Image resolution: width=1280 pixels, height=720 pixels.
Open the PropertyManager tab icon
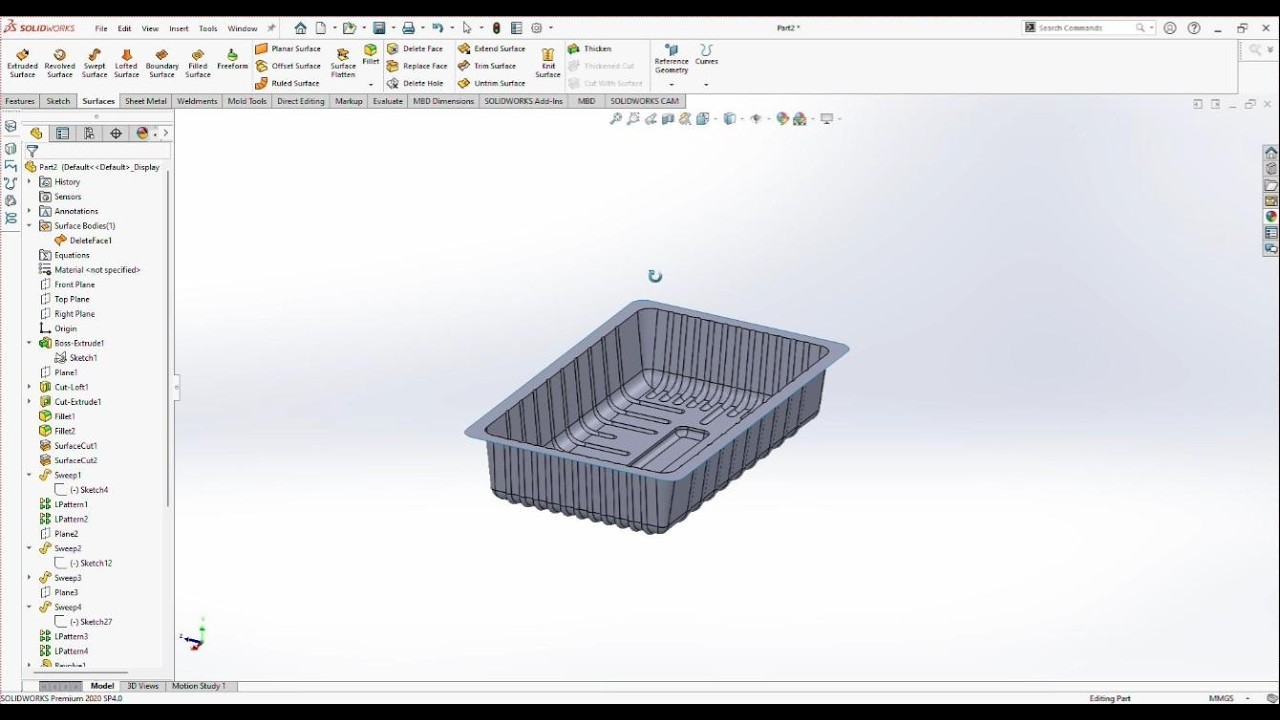[62, 133]
